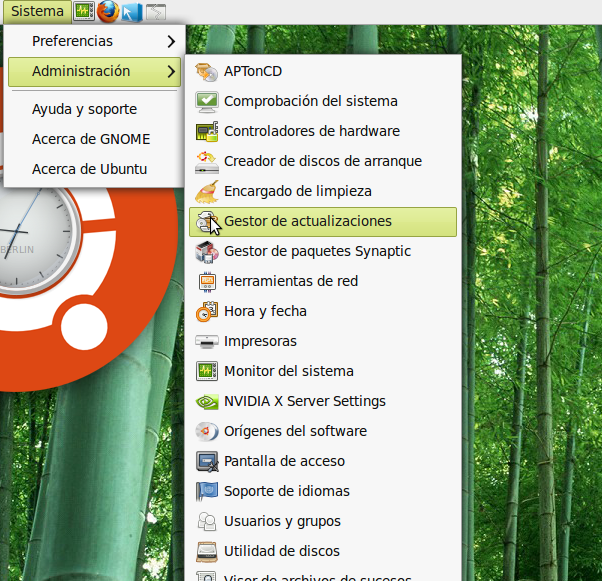This screenshot has width=602, height=581.
Task: Click the Encargado de limpieza broom icon
Action: coord(207,192)
